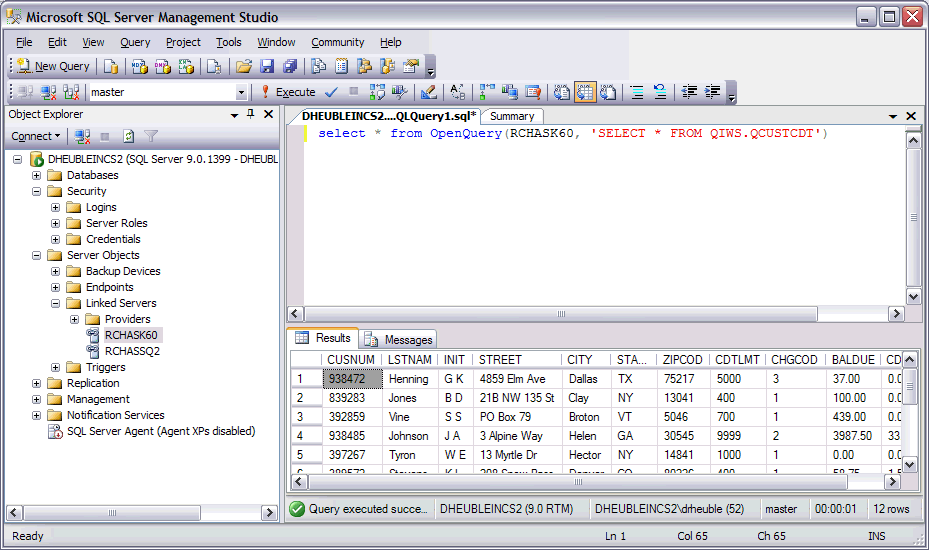Expand the Logins folder

56,207
